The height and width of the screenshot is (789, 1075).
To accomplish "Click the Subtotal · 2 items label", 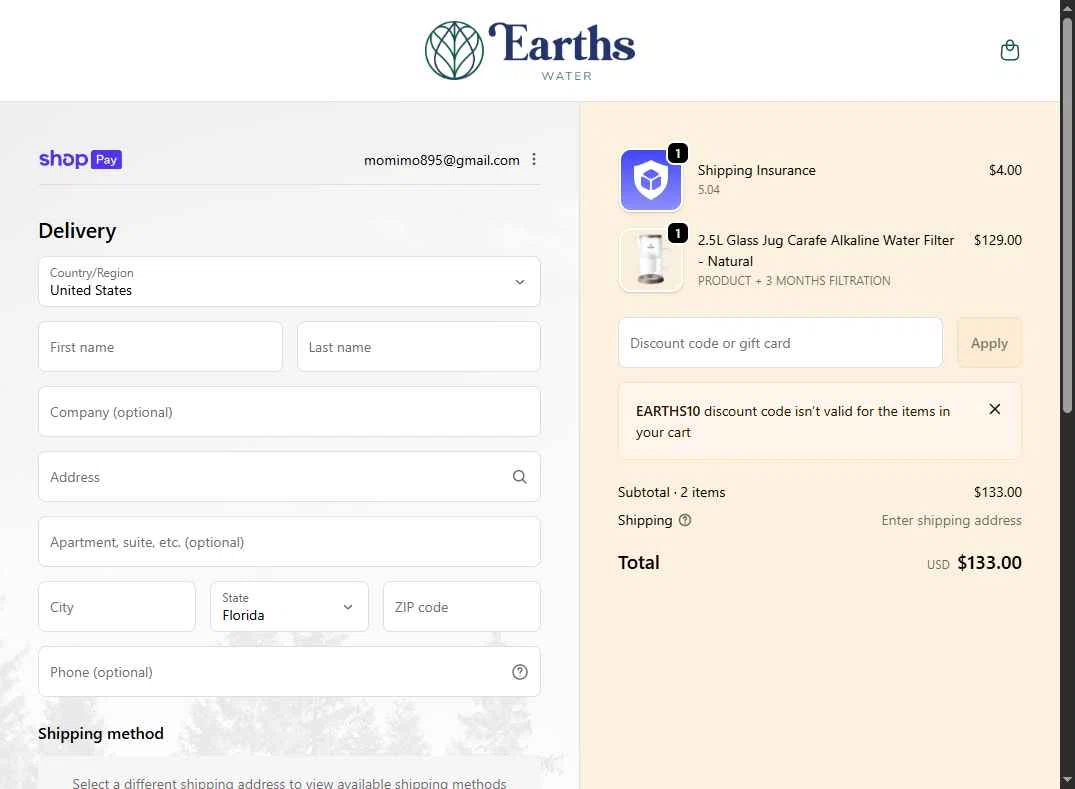I will coord(671,492).
